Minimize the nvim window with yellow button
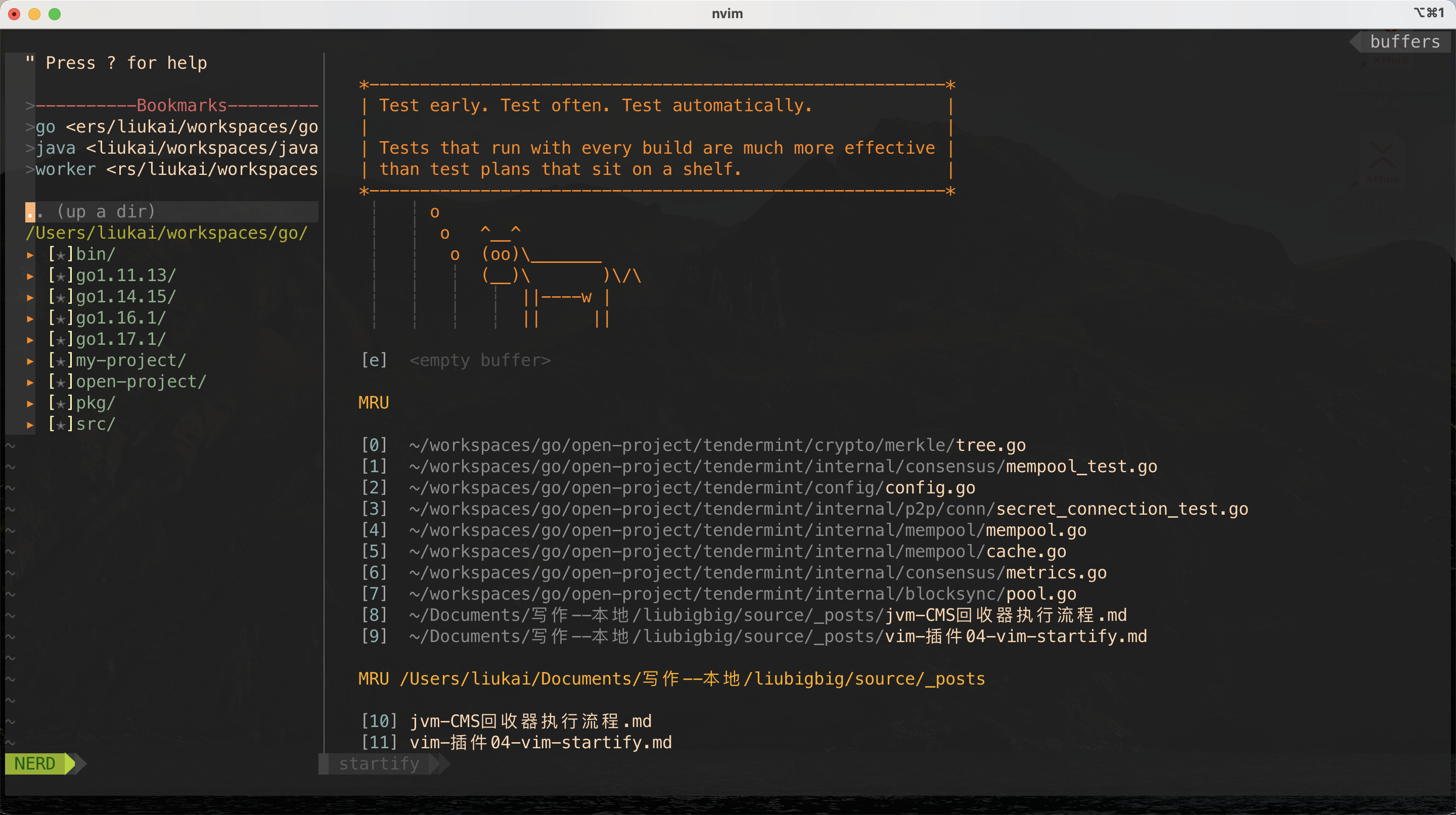This screenshot has height=815, width=1456. pos(34,14)
